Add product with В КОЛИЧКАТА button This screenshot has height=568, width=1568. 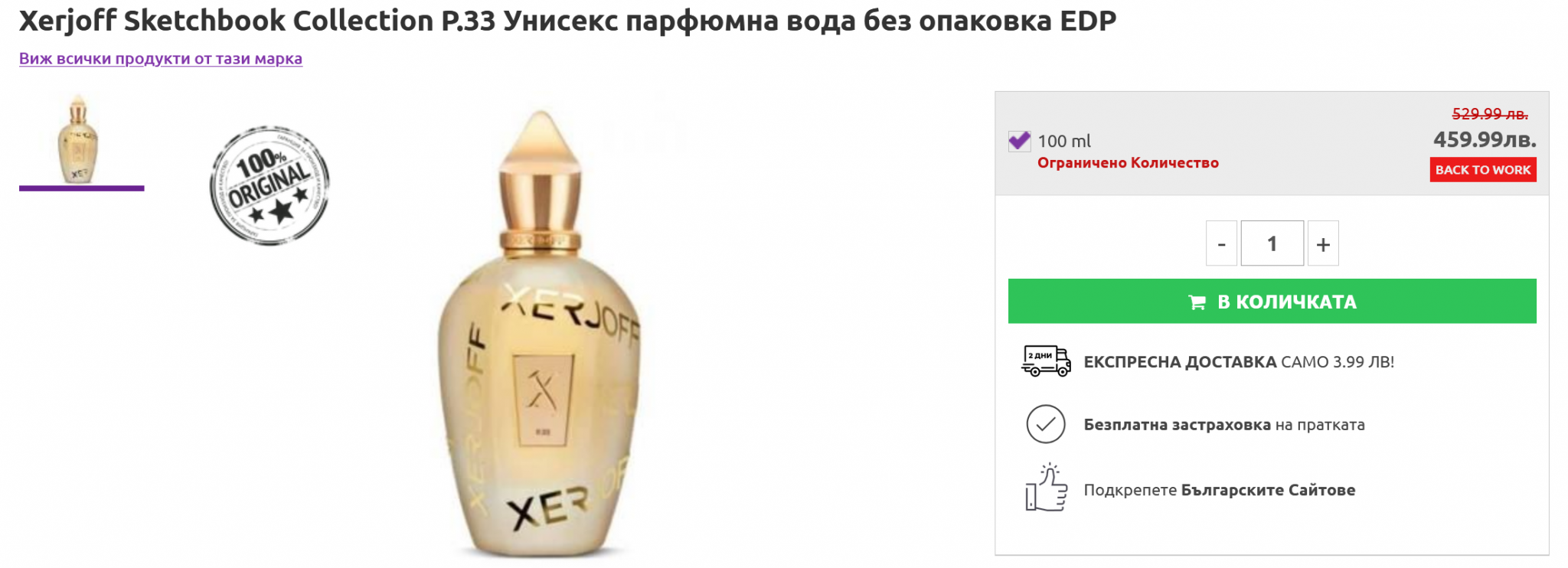pyautogui.click(x=1272, y=301)
